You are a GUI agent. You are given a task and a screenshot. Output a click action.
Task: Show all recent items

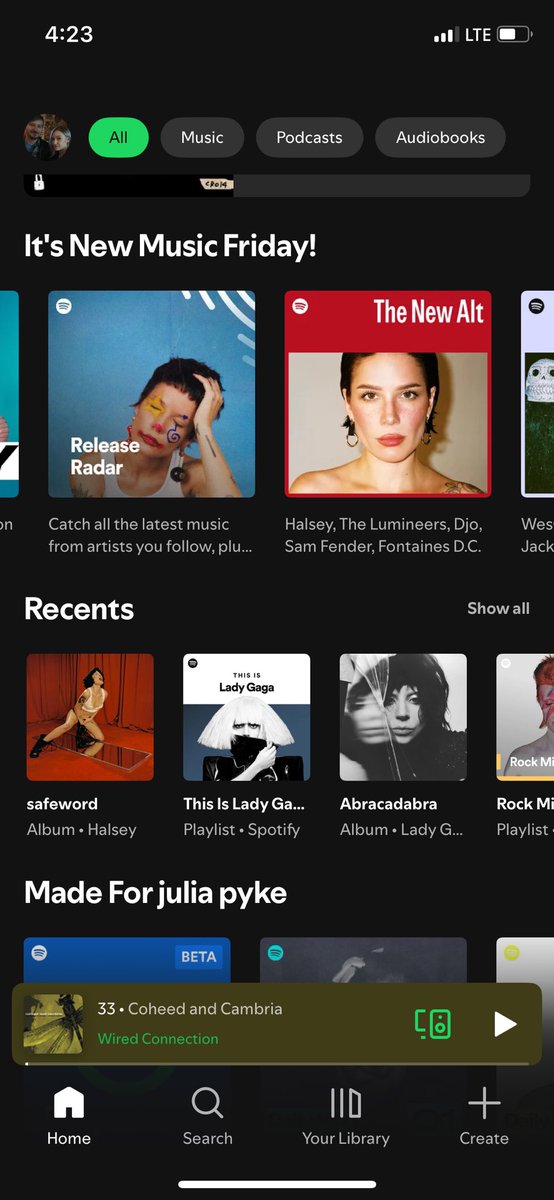pyautogui.click(x=498, y=608)
